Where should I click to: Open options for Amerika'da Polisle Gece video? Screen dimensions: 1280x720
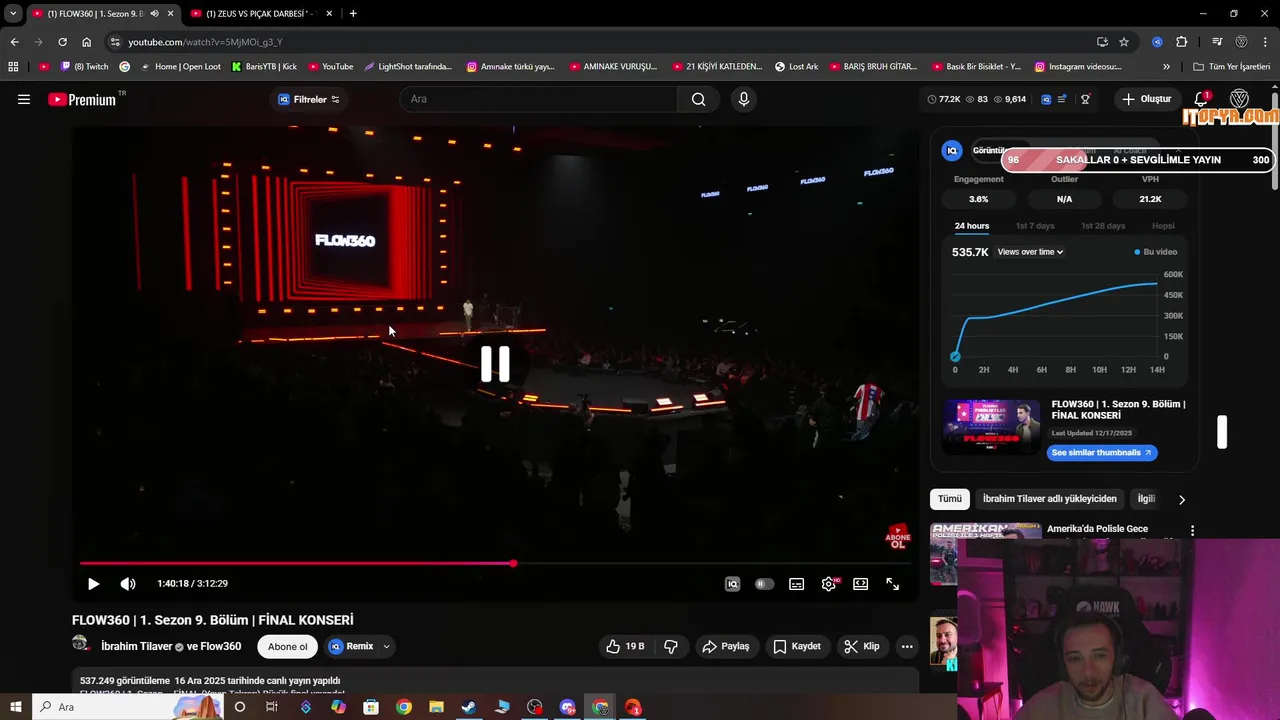pyautogui.click(x=1192, y=531)
